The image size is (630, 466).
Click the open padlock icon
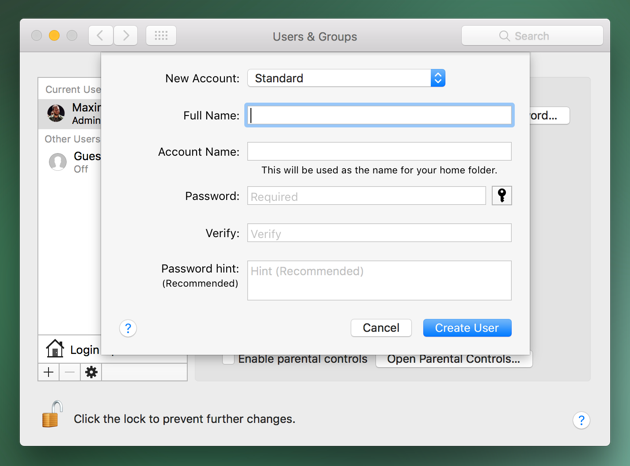[x=53, y=414]
